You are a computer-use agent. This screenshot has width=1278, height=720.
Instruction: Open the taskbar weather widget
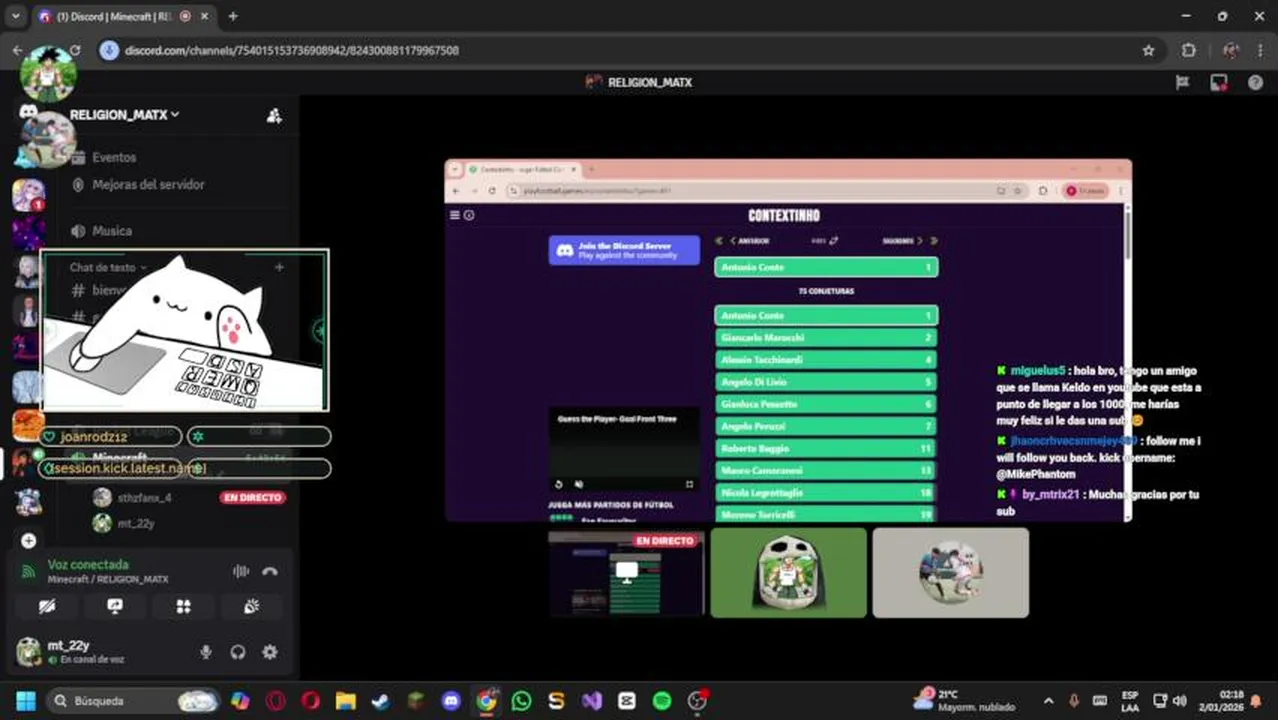pos(964,700)
